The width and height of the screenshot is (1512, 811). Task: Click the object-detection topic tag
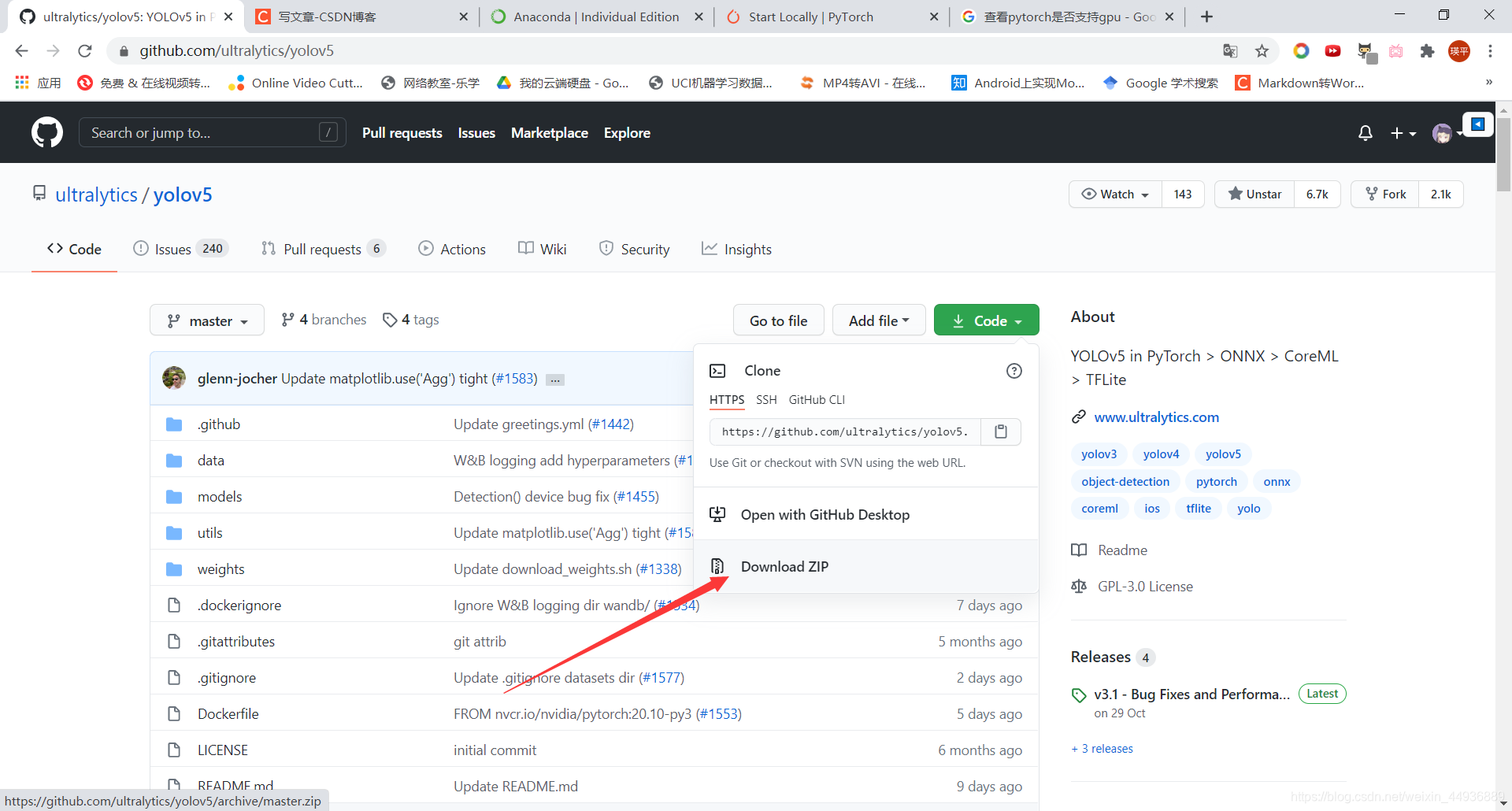pyautogui.click(x=1125, y=482)
